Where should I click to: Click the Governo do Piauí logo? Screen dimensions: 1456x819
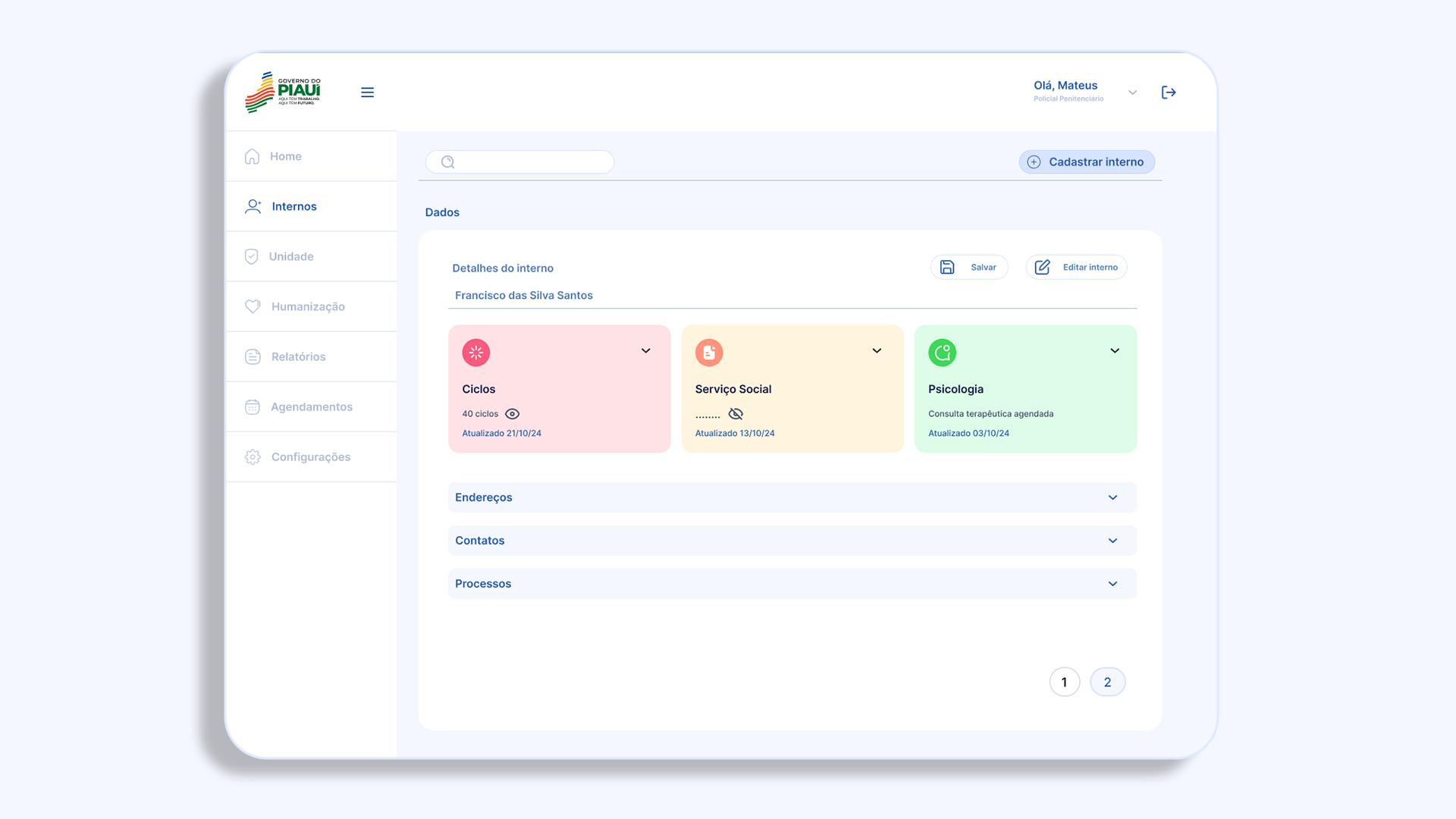(283, 93)
